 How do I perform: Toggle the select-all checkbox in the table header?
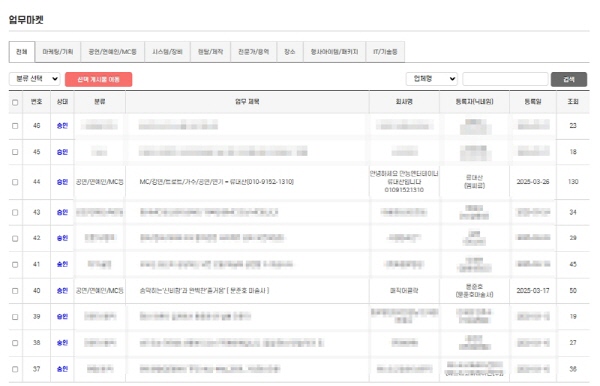click(x=15, y=102)
